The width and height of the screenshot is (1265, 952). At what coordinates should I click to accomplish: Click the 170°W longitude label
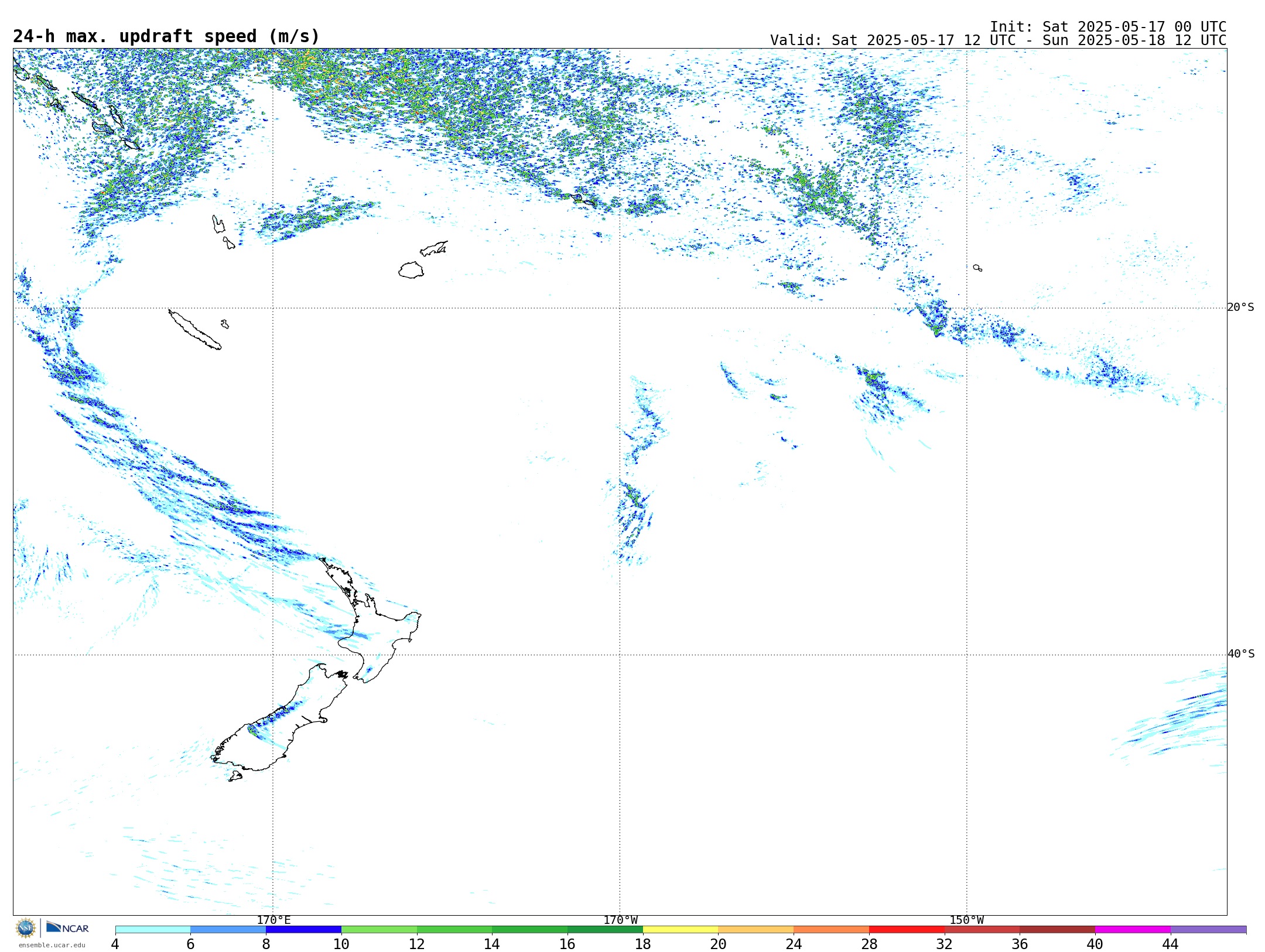620,920
